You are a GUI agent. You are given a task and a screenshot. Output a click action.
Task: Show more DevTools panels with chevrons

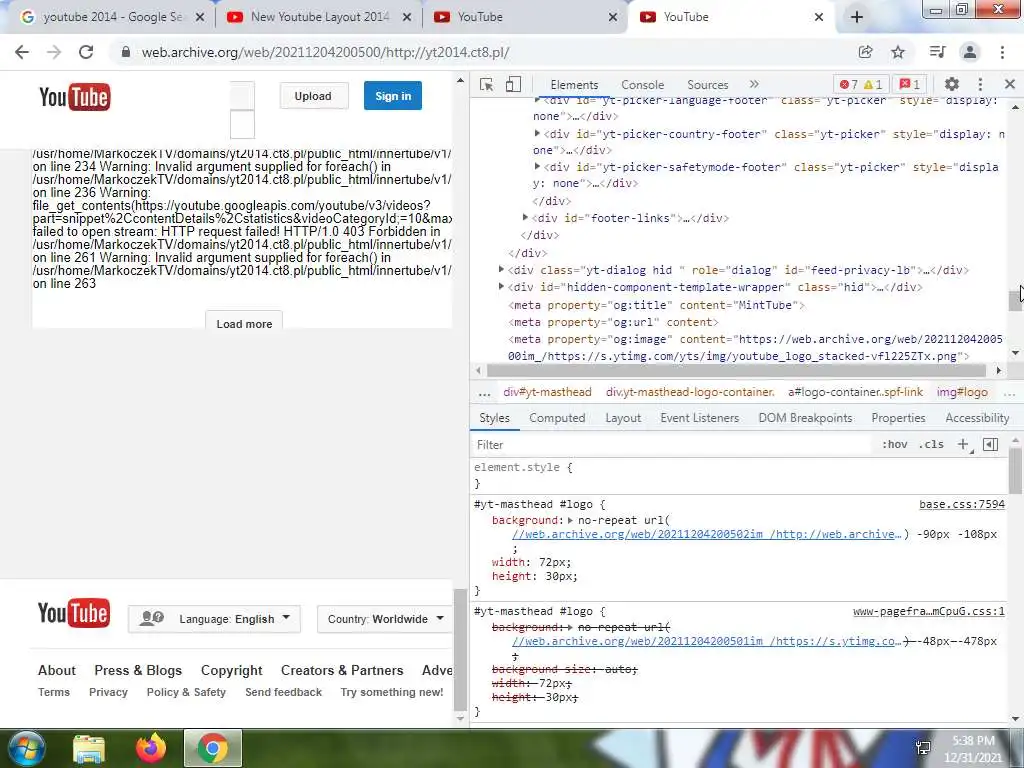754,84
